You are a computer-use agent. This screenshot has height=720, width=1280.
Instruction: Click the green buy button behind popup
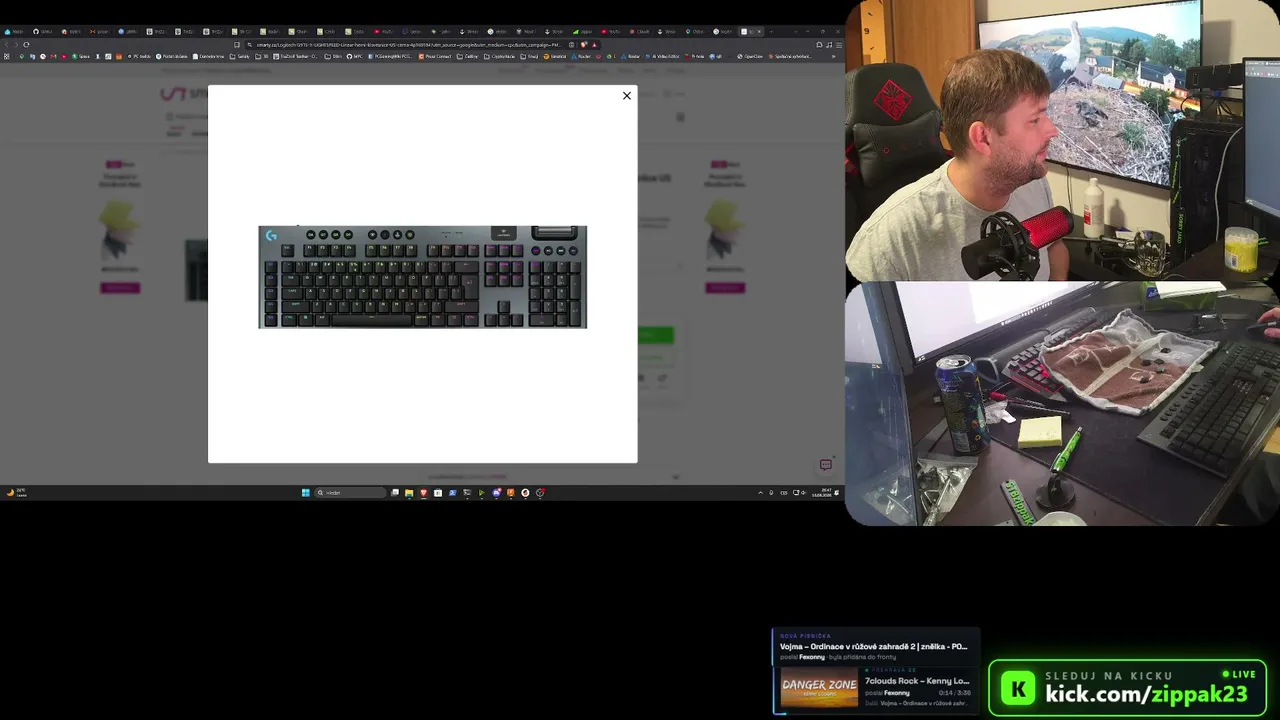656,335
